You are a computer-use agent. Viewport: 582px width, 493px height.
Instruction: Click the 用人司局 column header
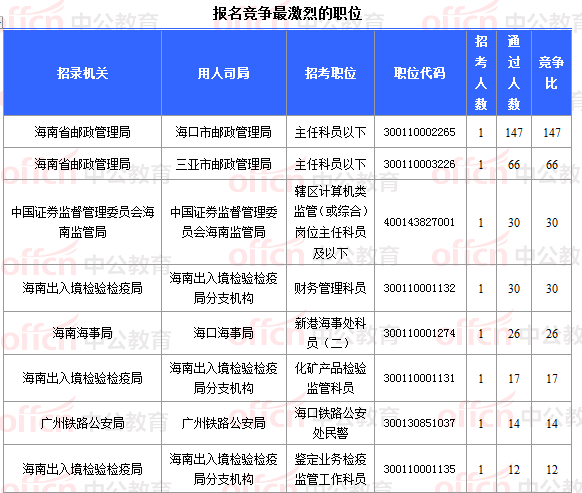(x=223, y=73)
